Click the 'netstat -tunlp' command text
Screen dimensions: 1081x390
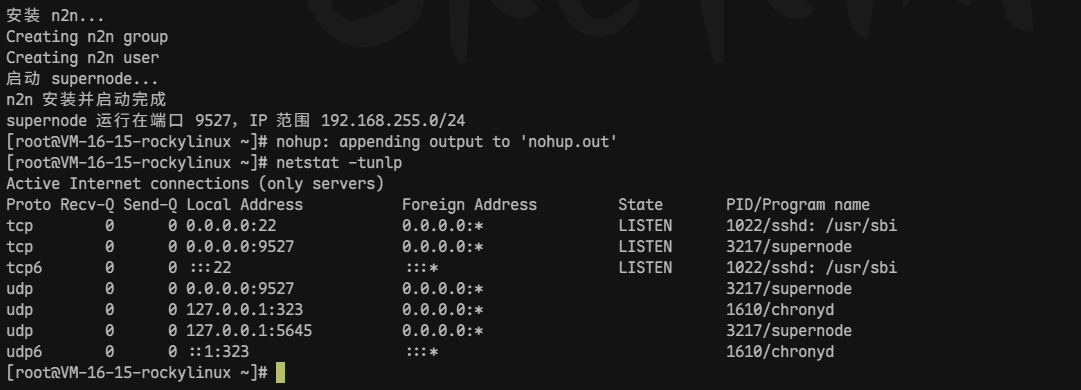tap(339, 163)
